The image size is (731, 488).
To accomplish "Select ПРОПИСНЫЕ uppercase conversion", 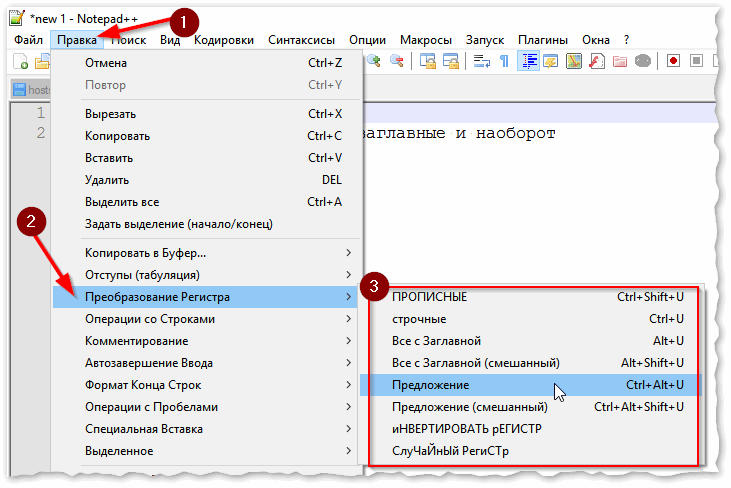I will tap(531, 297).
